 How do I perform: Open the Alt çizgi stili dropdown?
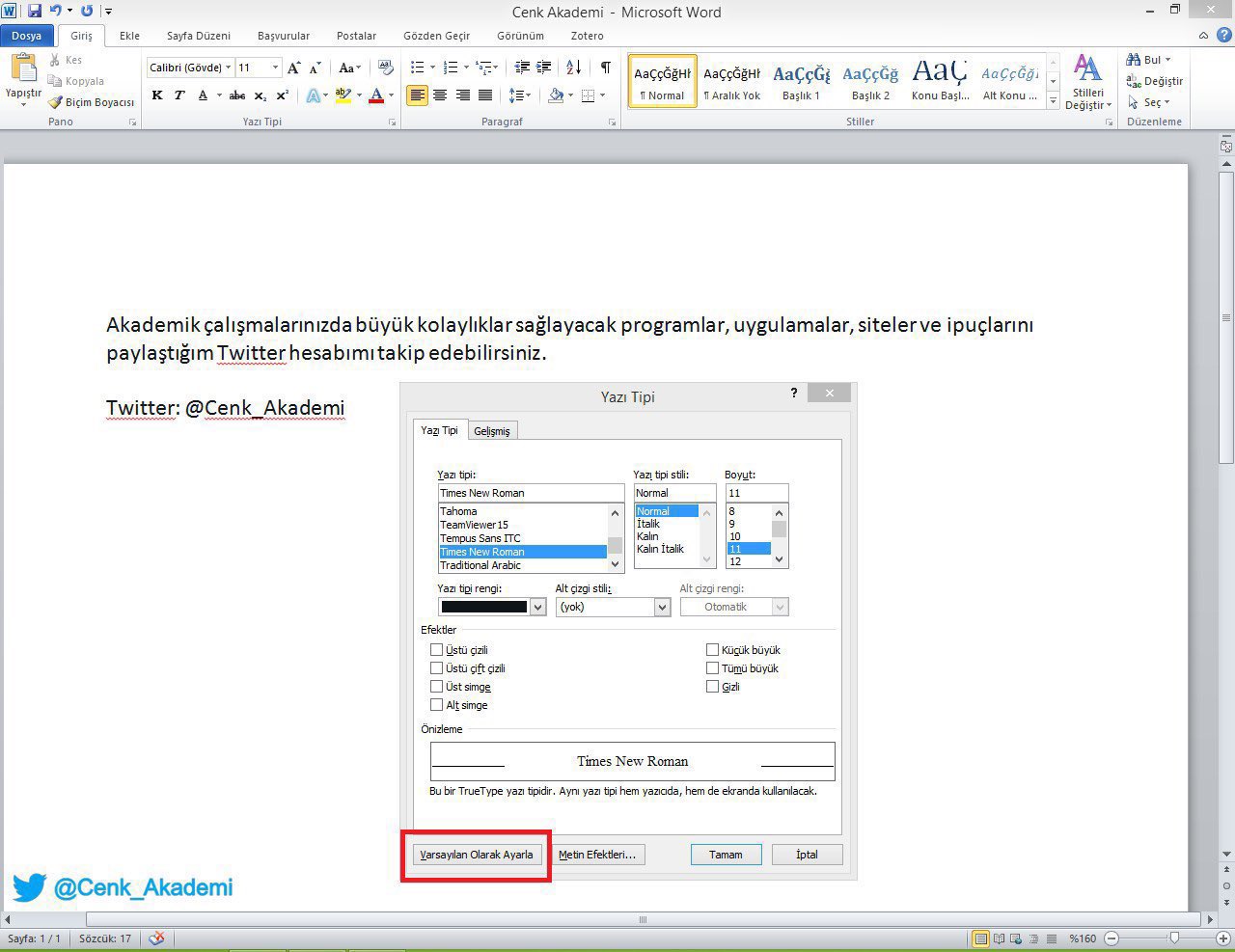[x=662, y=607]
